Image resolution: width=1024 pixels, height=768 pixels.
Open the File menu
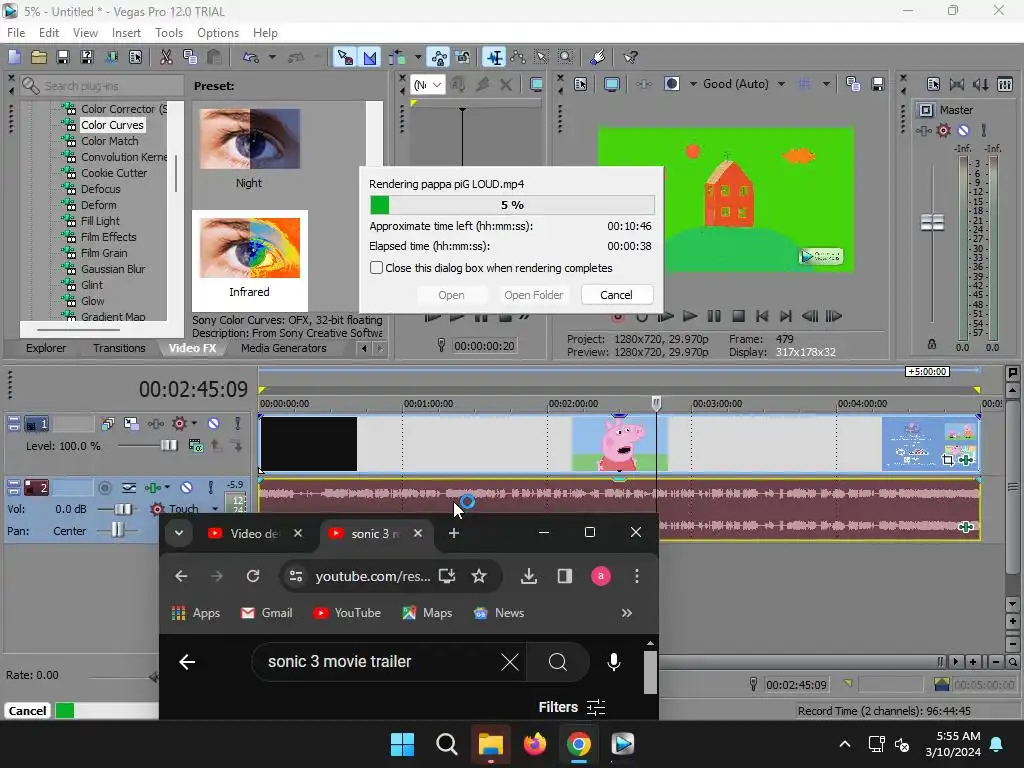coord(16,33)
